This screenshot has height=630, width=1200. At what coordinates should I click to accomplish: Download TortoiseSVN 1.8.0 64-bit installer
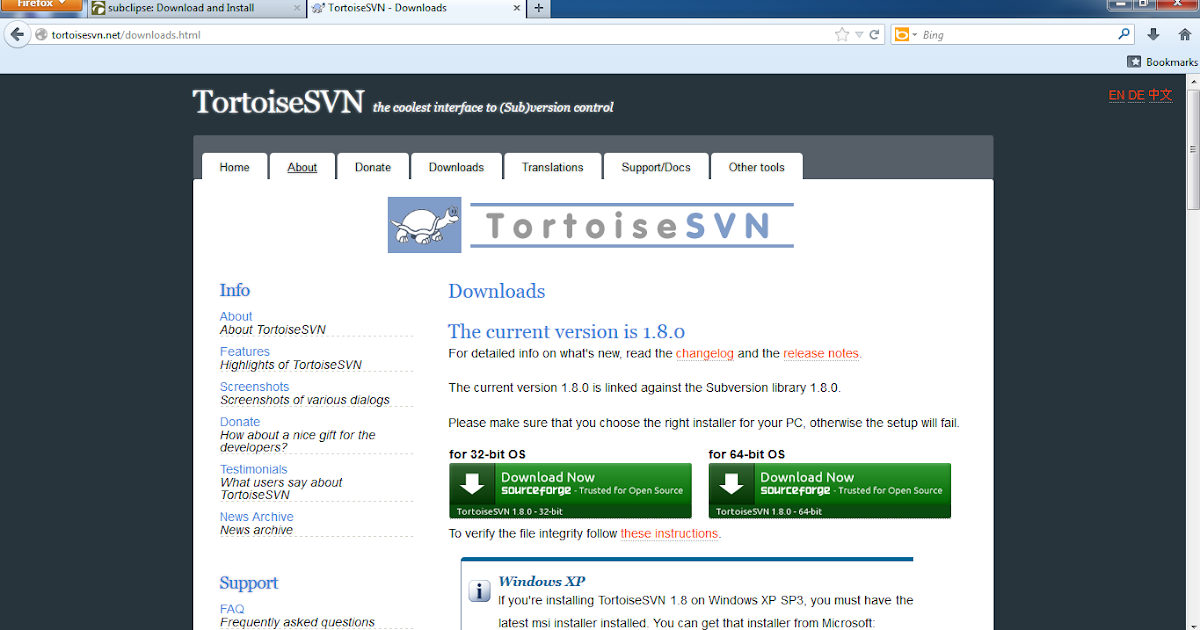click(830, 490)
